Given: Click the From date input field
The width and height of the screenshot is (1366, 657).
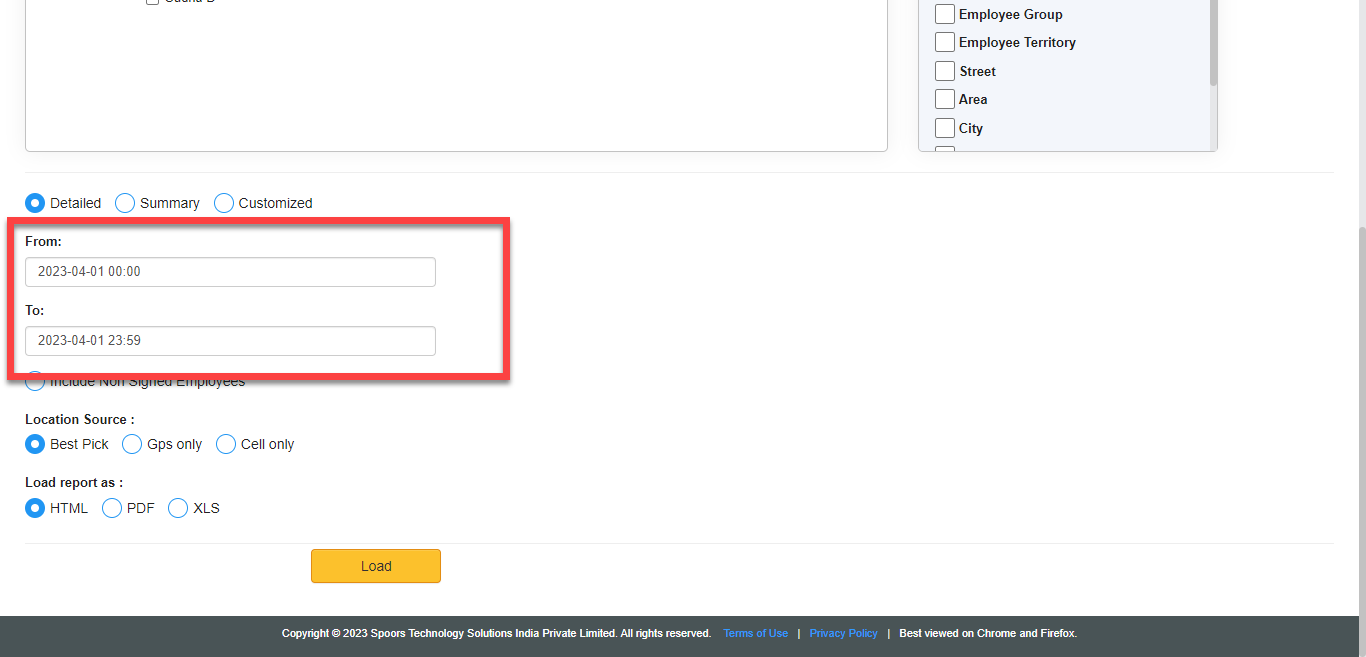Looking at the screenshot, I should [x=230, y=272].
